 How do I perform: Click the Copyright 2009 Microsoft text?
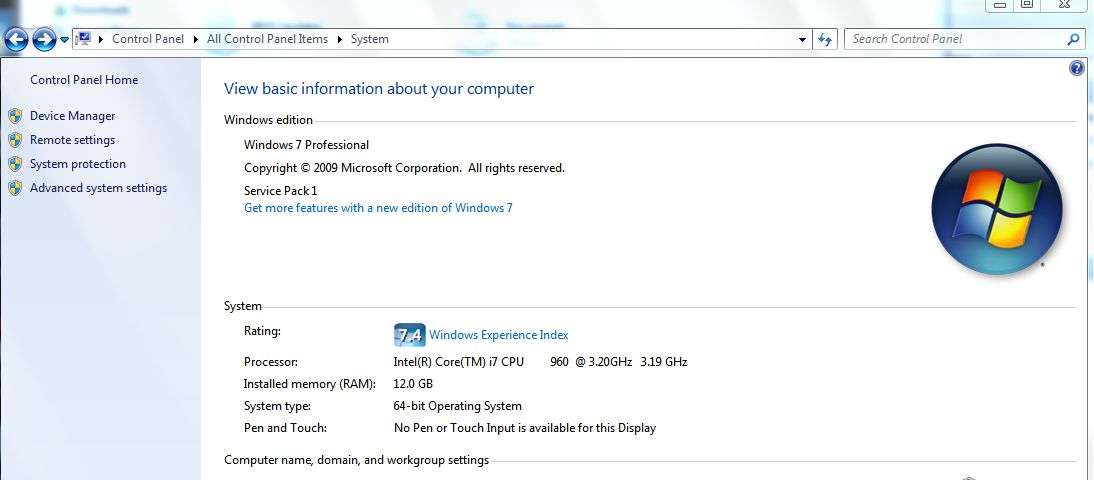405,168
